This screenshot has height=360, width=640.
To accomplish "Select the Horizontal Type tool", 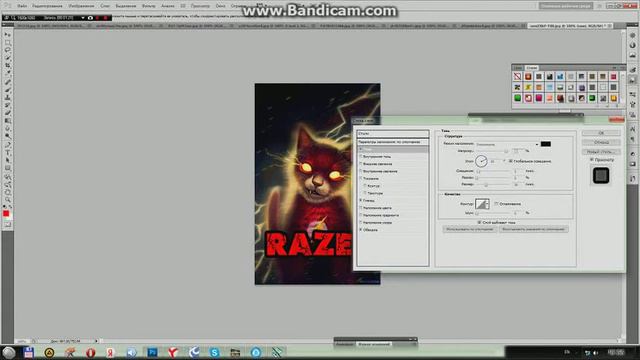I will click(7, 152).
